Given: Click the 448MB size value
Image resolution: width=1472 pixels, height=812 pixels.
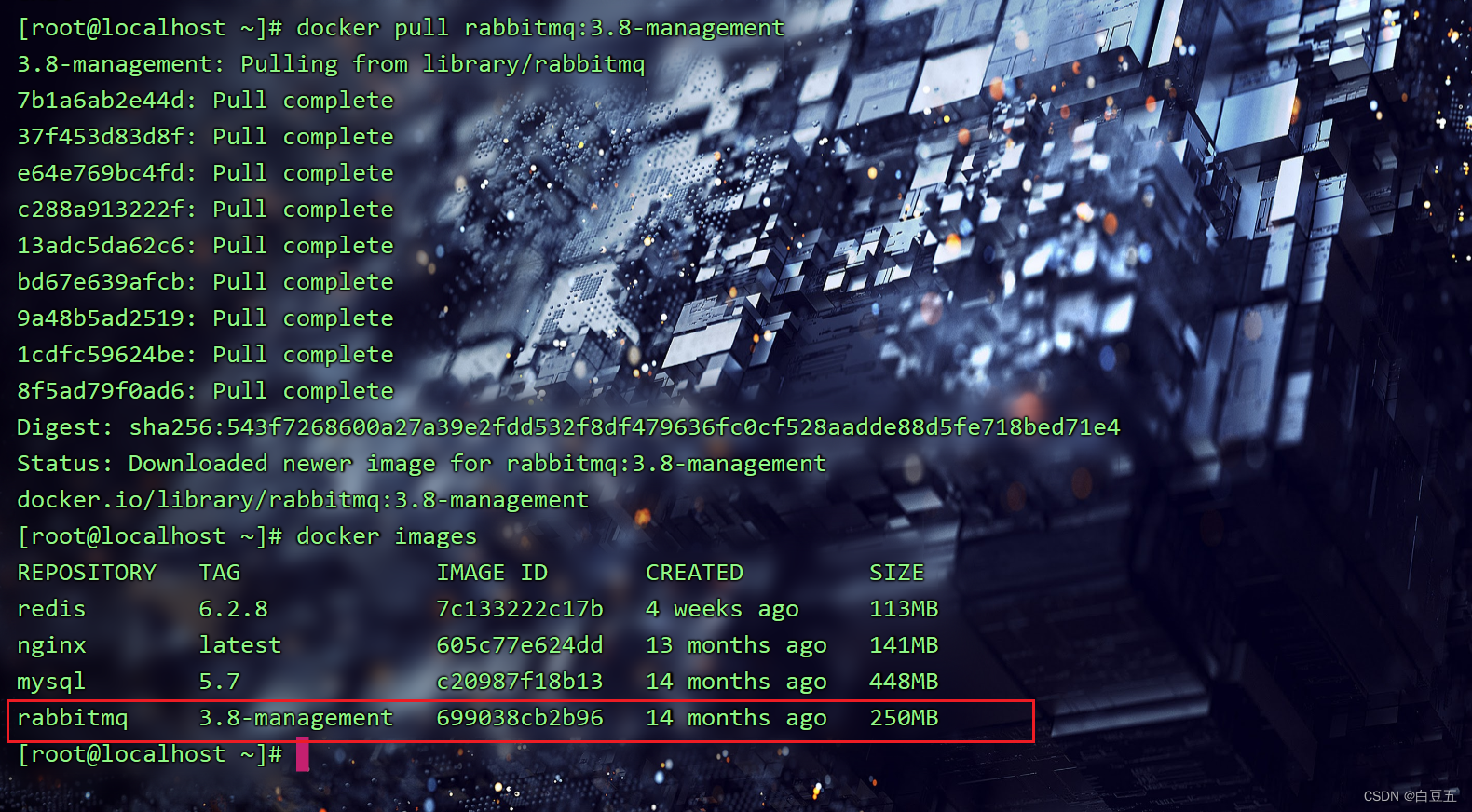Looking at the screenshot, I should tap(904, 682).
